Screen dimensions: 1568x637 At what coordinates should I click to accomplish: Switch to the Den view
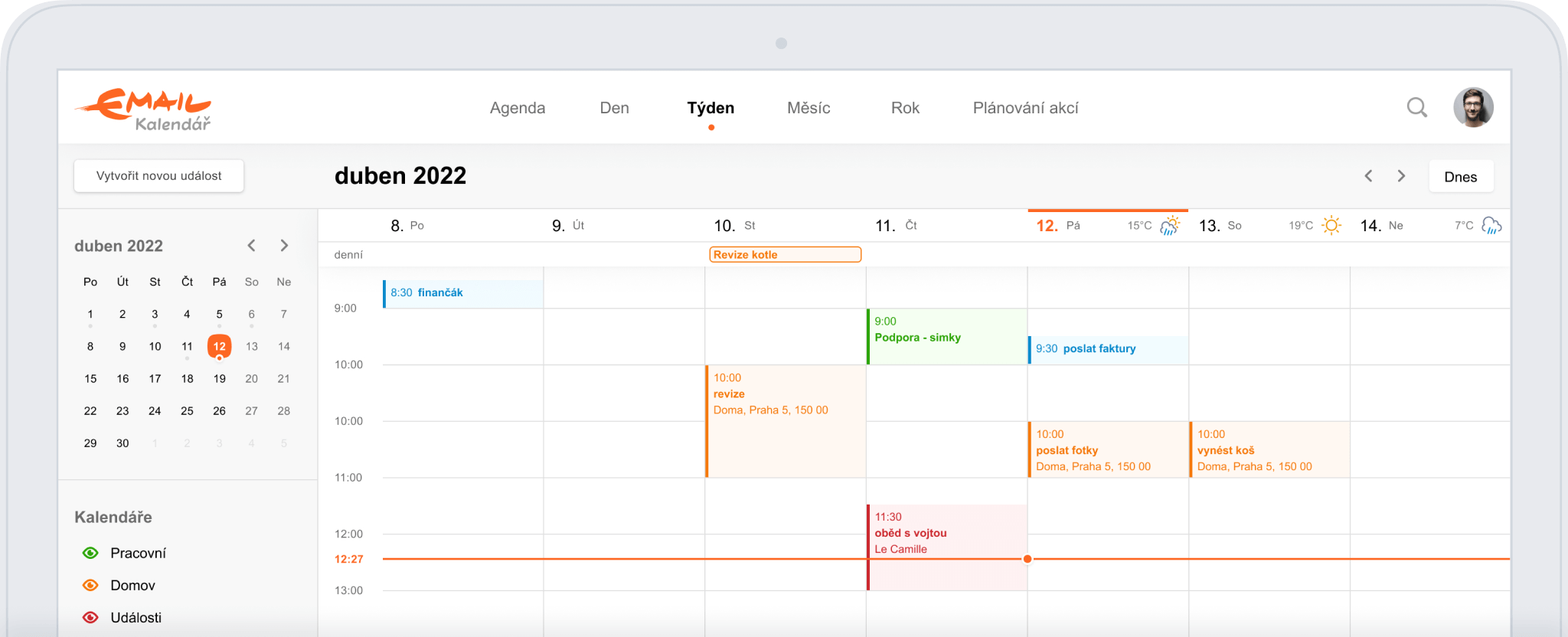pyautogui.click(x=614, y=108)
